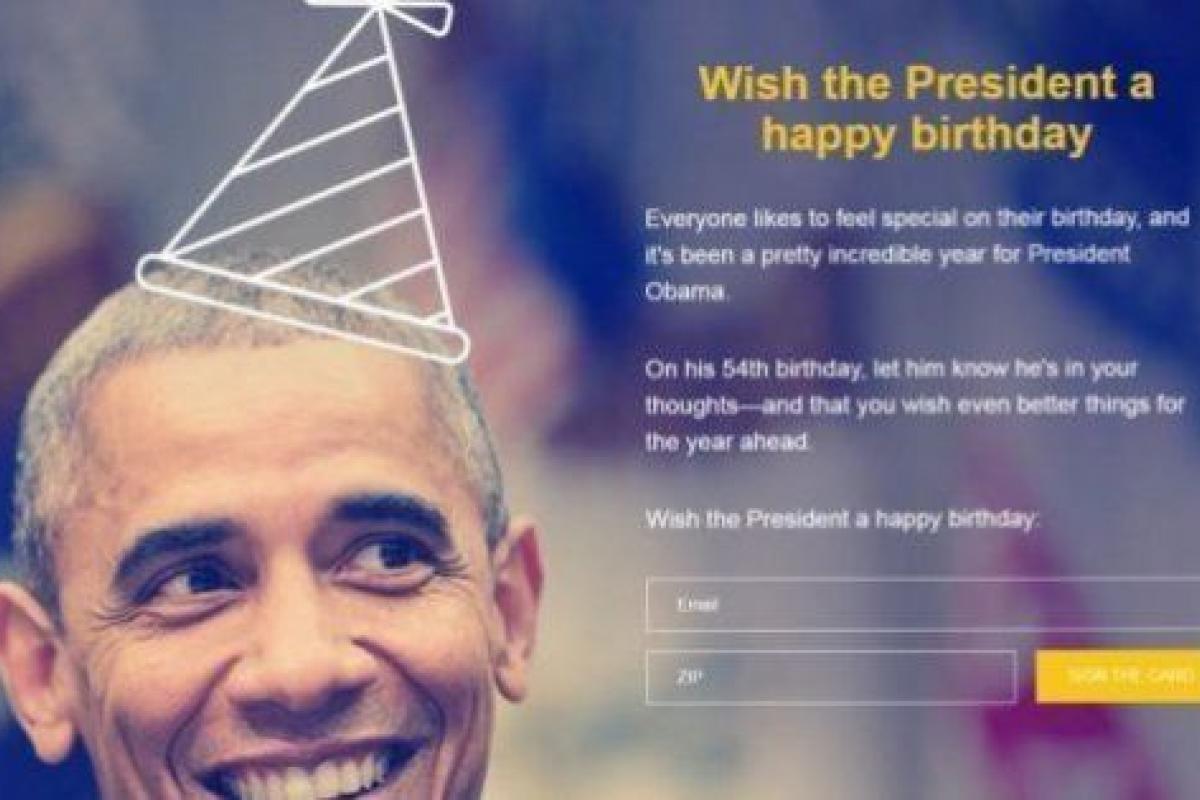The image size is (1200, 800).
Task: Click the 'pretty incredible year' text line
Action: click(888, 255)
